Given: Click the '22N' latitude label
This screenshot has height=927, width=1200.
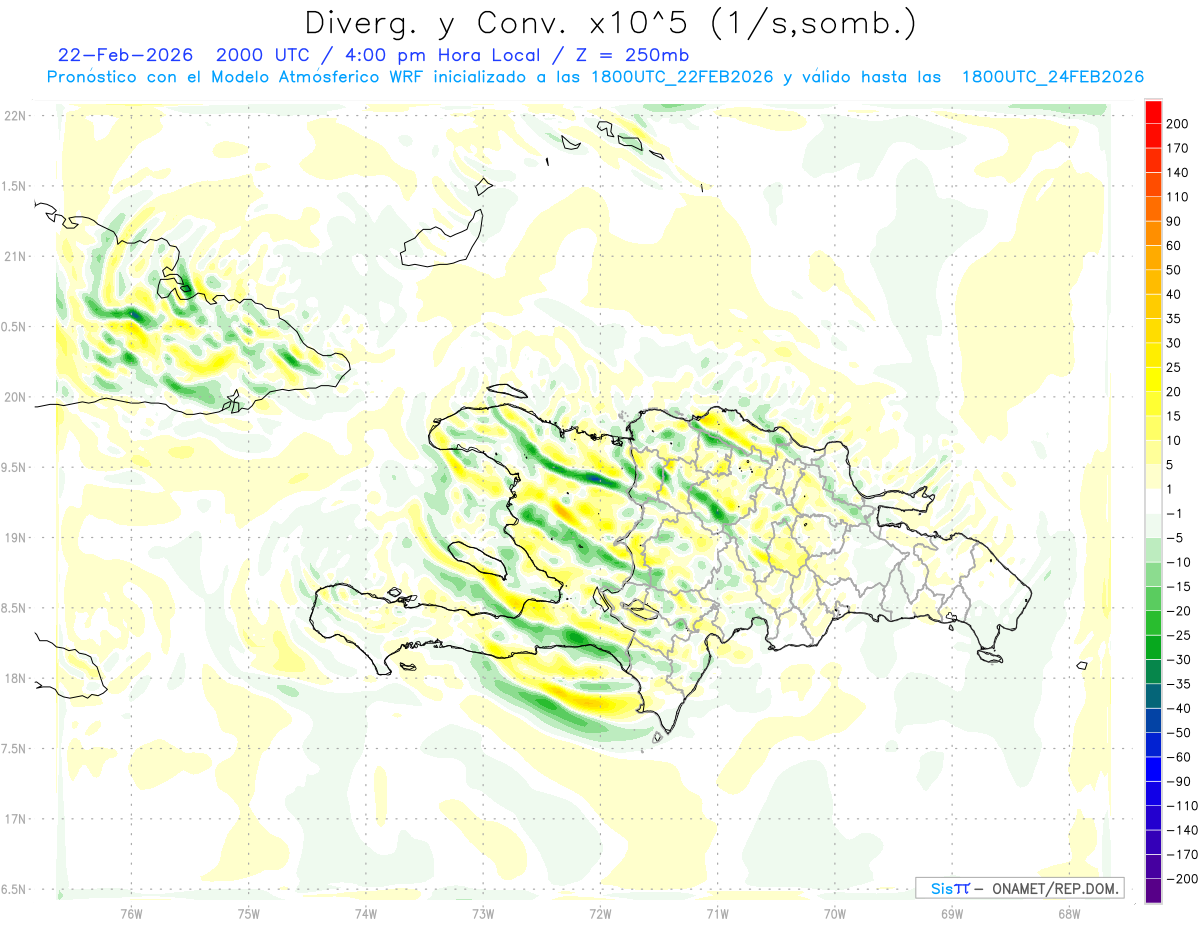Looking at the screenshot, I should [14, 116].
